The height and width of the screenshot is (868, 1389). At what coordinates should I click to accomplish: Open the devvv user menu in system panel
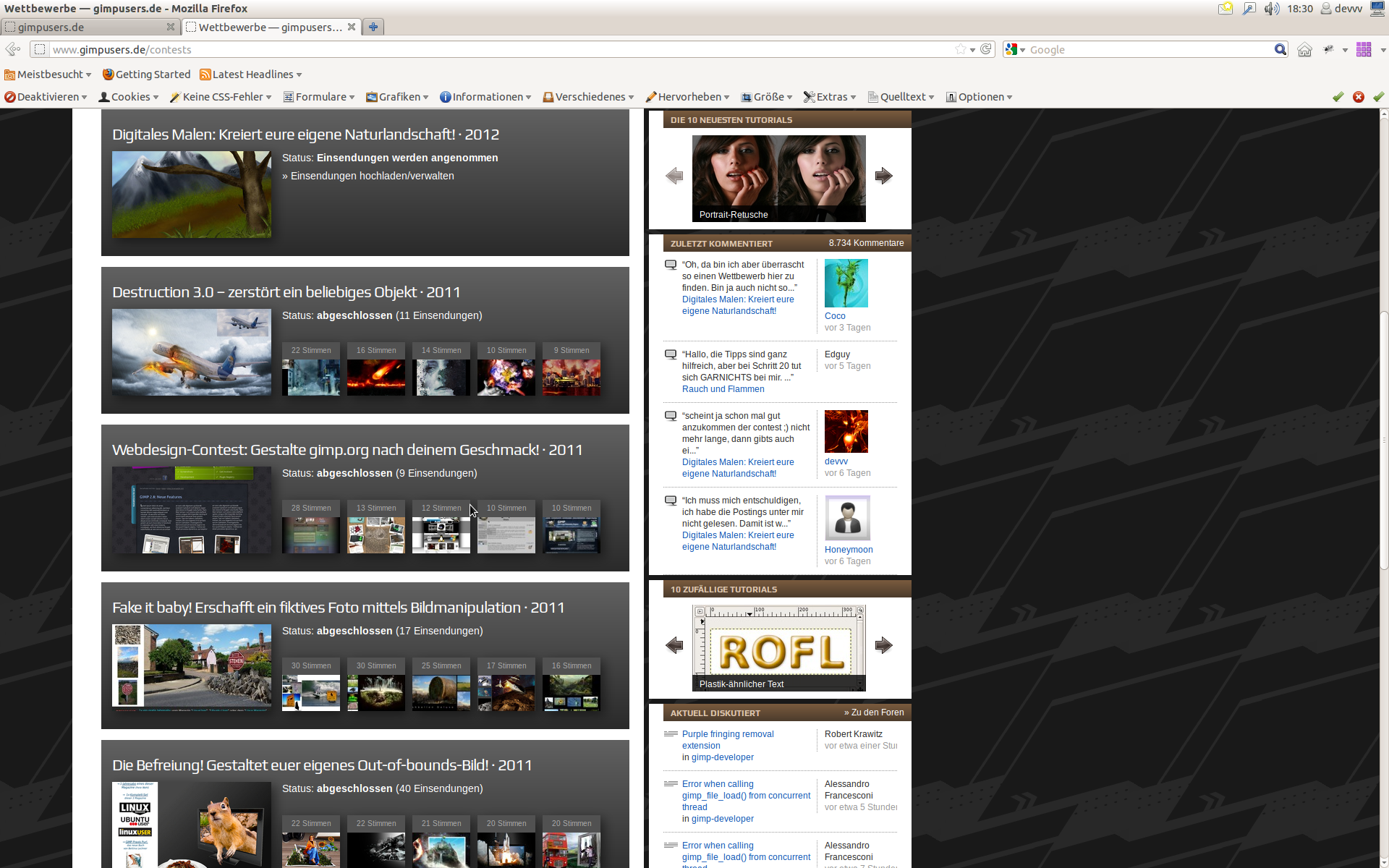pyautogui.click(x=1342, y=9)
